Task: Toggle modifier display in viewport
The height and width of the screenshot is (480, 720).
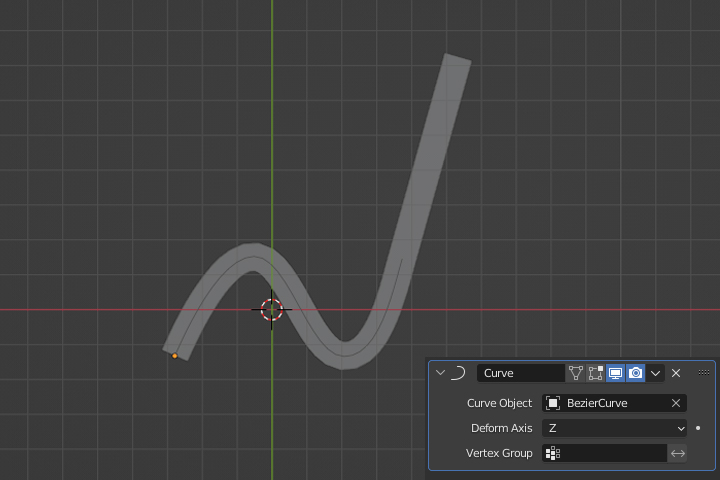Action: [615, 373]
